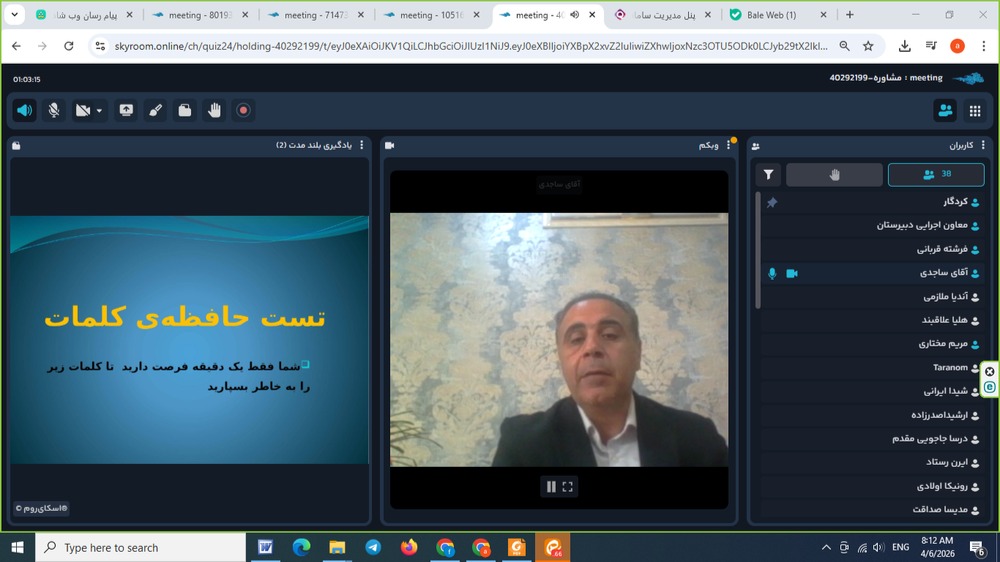Select user شیدا ایرانی

[x=873, y=391]
